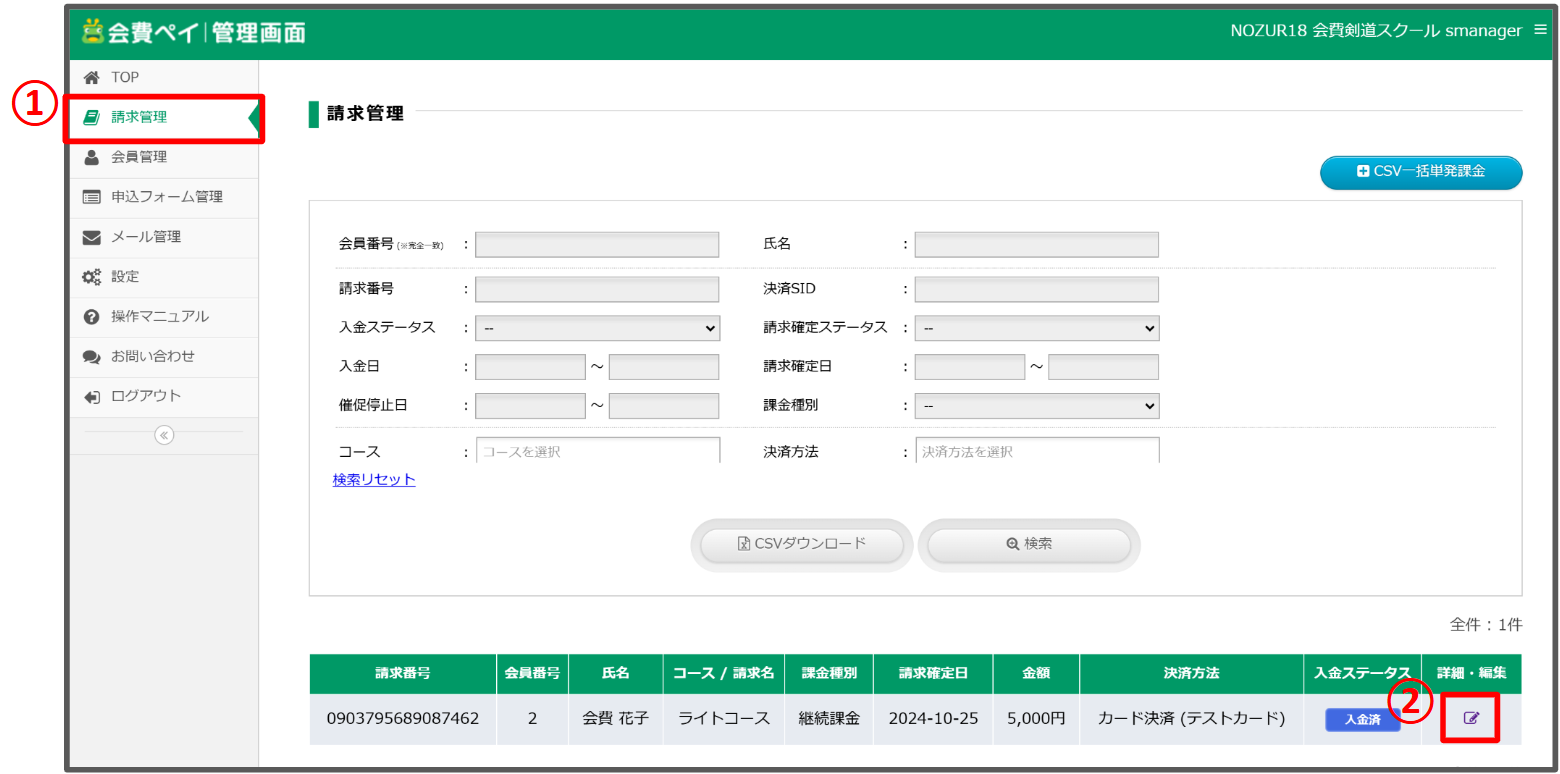Click the 会費ペイ logo icon
Image resolution: width=1560 pixels, height=774 pixels.
[x=93, y=31]
